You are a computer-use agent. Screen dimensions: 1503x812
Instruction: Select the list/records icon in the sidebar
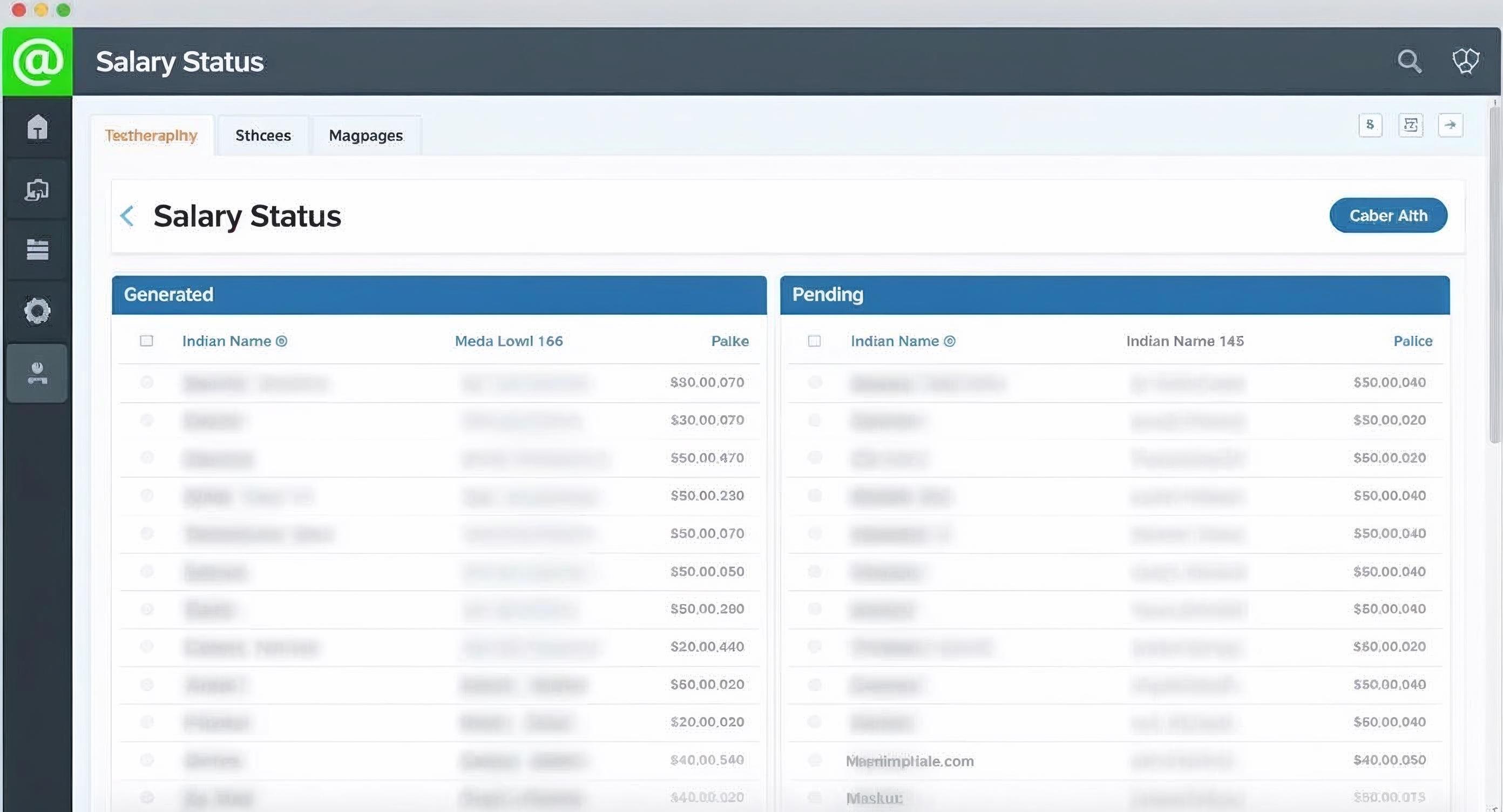pos(37,249)
